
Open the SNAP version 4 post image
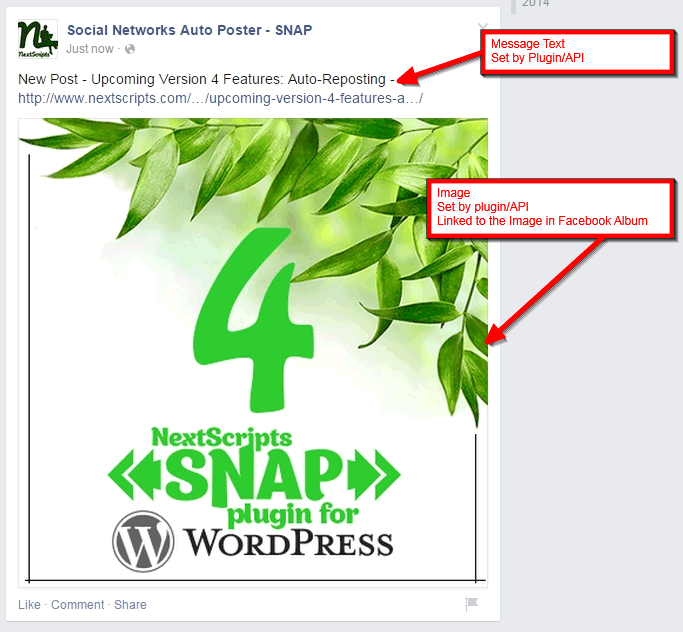(253, 352)
